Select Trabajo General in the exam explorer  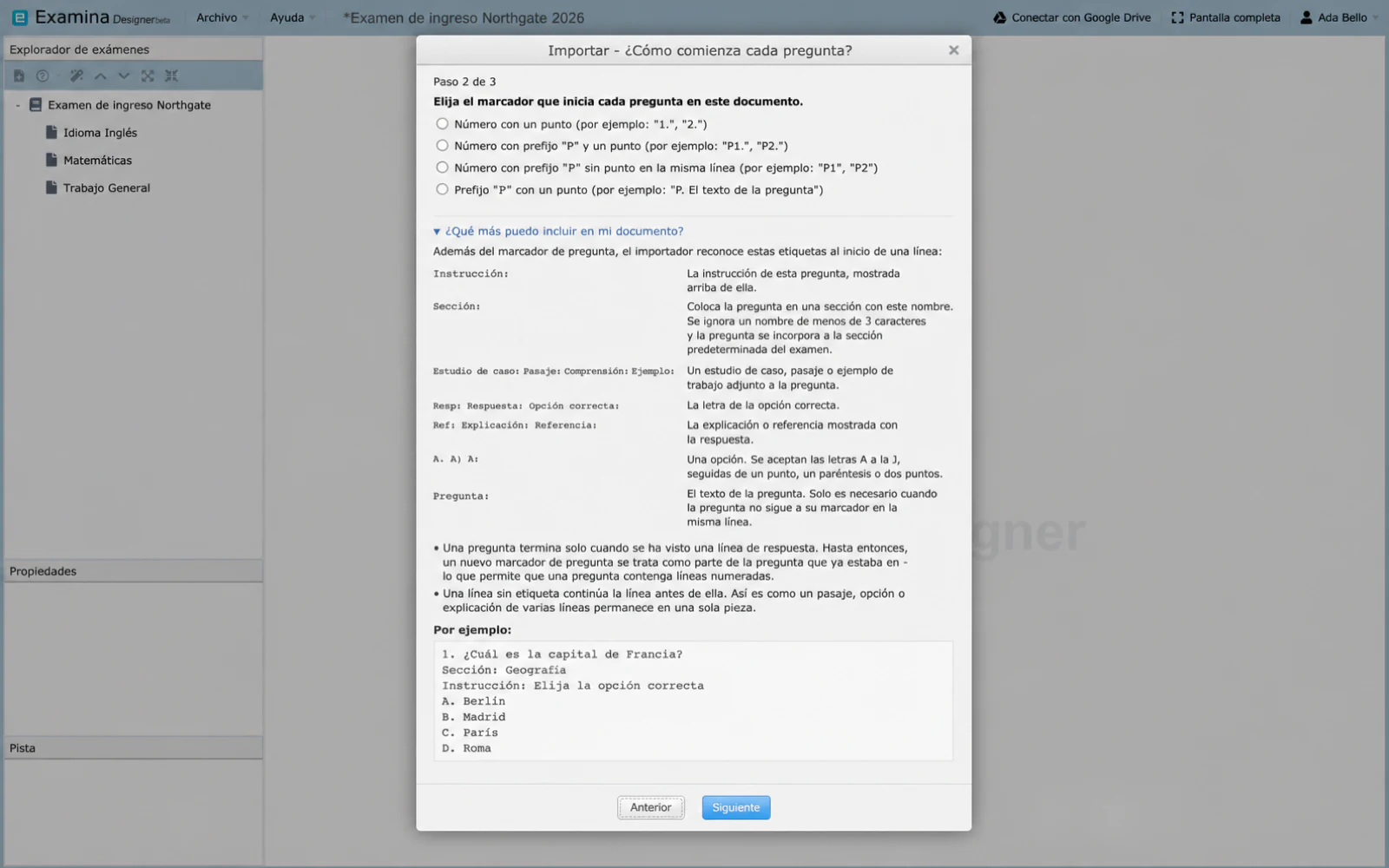(x=134, y=188)
